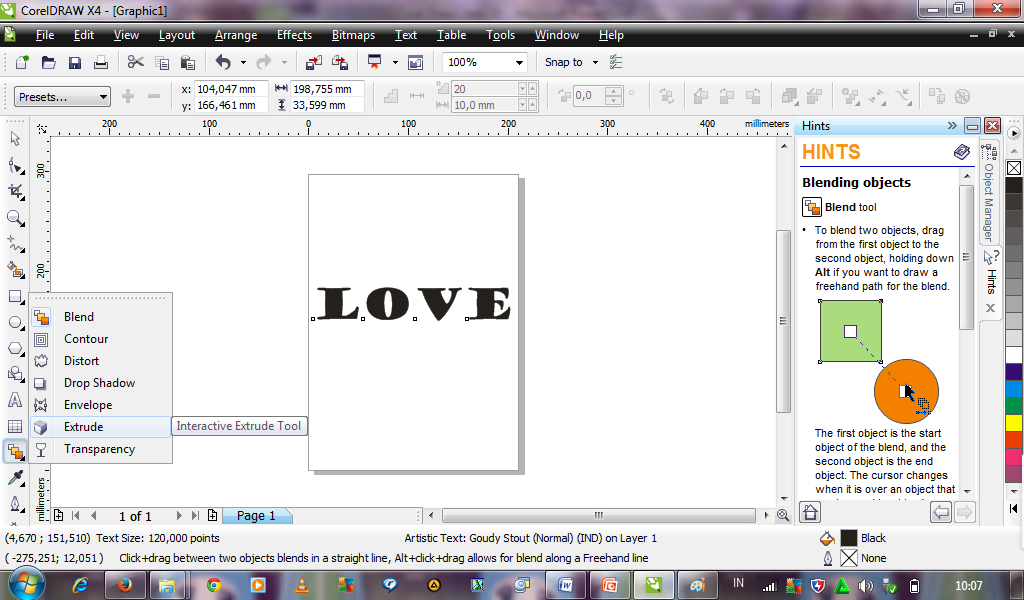Expand the zoom level 100% dropdown

click(519, 62)
